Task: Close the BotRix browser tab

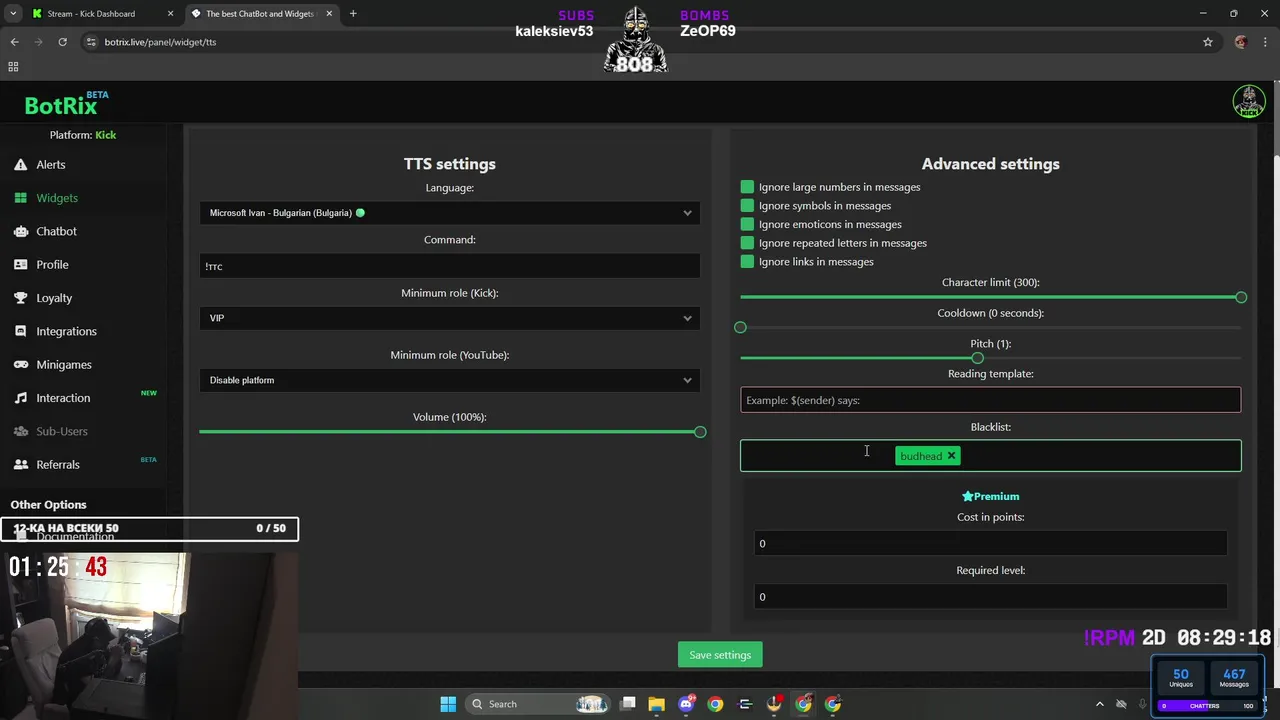Action: pyautogui.click(x=330, y=14)
